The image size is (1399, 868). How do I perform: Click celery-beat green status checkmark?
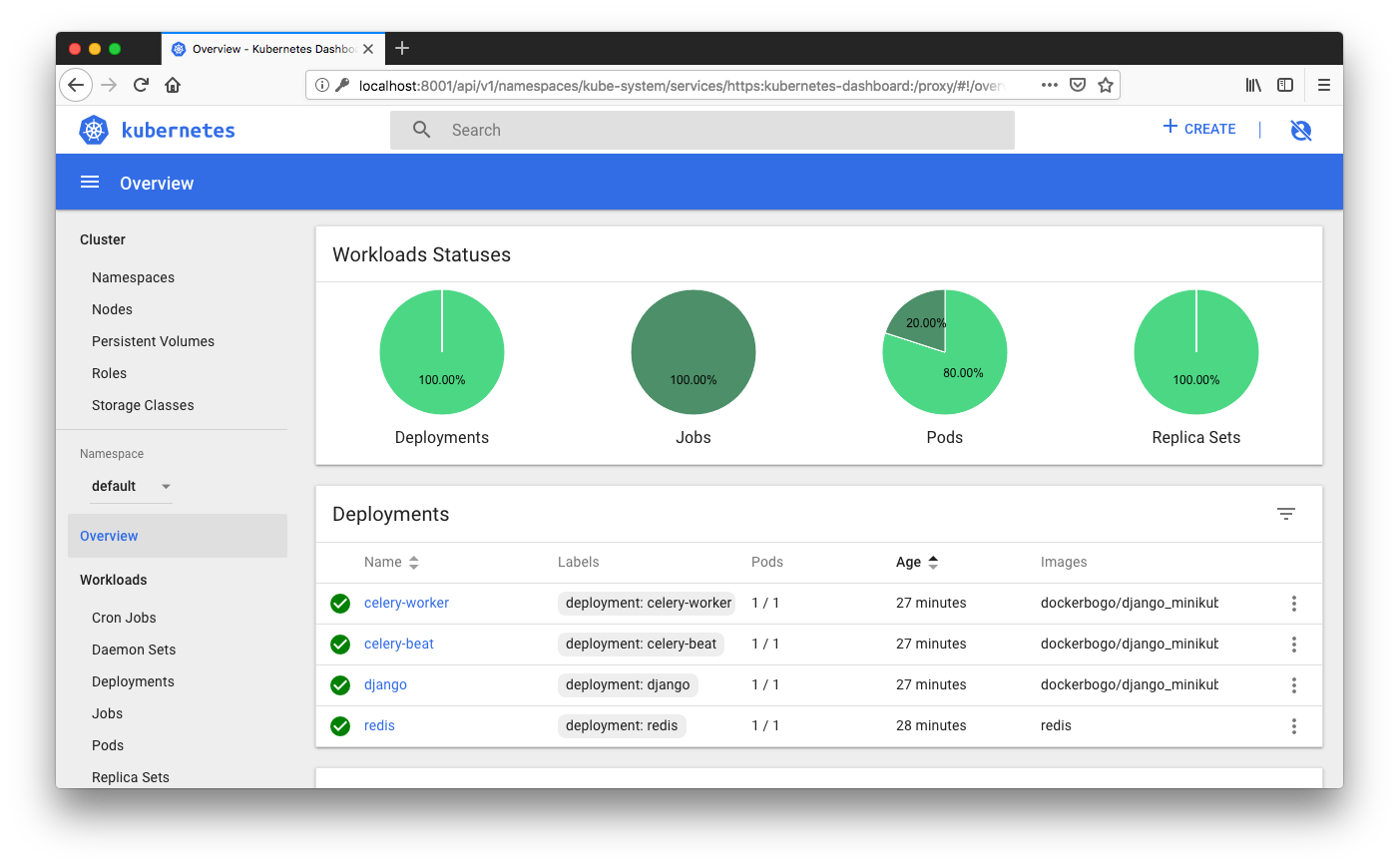point(340,645)
